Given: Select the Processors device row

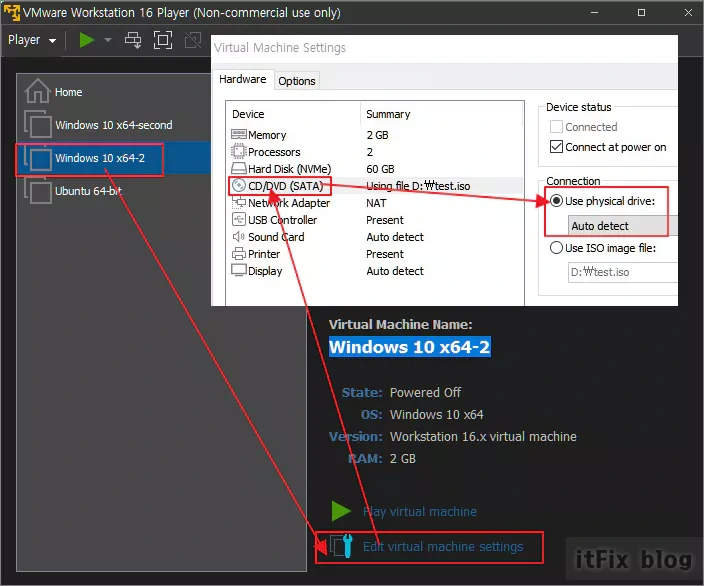Looking at the screenshot, I should 375,152.
